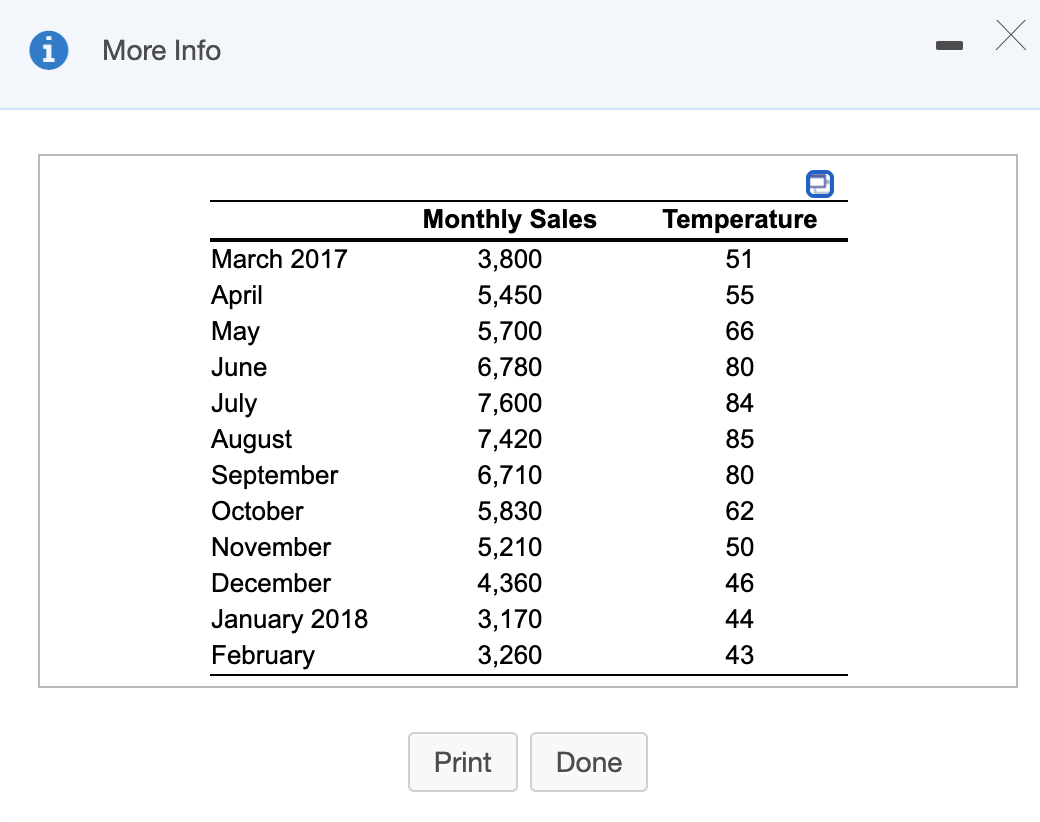Image resolution: width=1040 pixels, height=822 pixels.
Task: Select the March 2017 row label
Action: tap(279, 259)
